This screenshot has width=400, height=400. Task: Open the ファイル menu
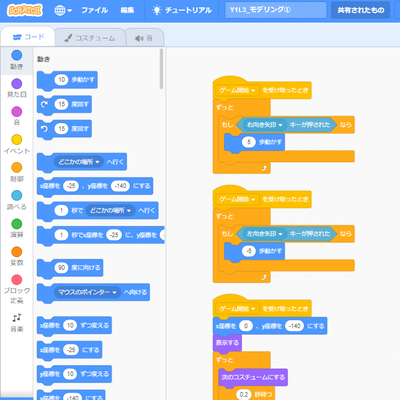point(94,10)
